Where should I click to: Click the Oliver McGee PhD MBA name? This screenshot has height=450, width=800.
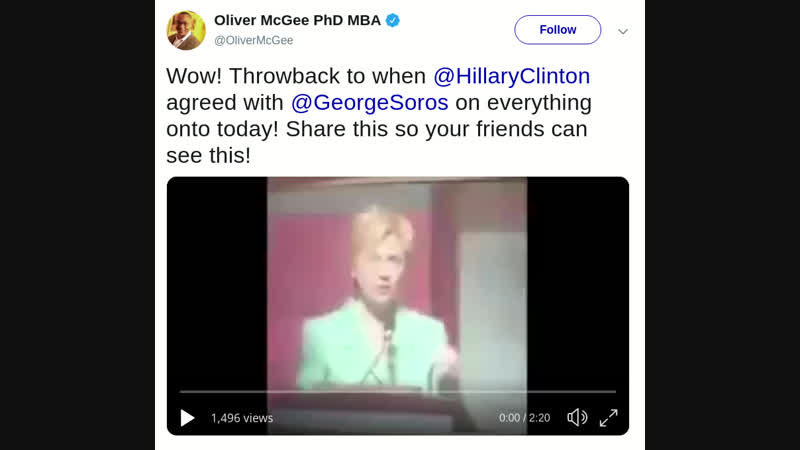297,20
